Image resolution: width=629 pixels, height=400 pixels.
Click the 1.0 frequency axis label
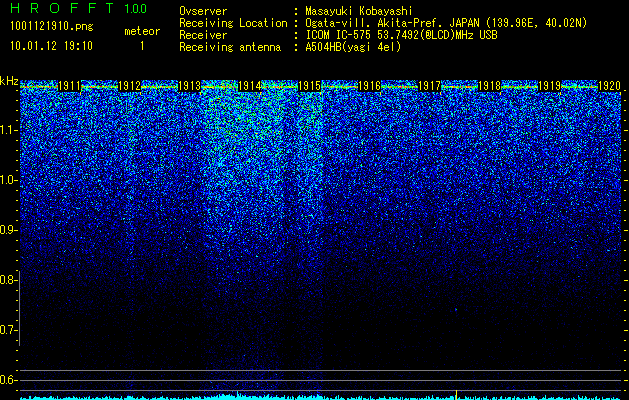pos(8,180)
